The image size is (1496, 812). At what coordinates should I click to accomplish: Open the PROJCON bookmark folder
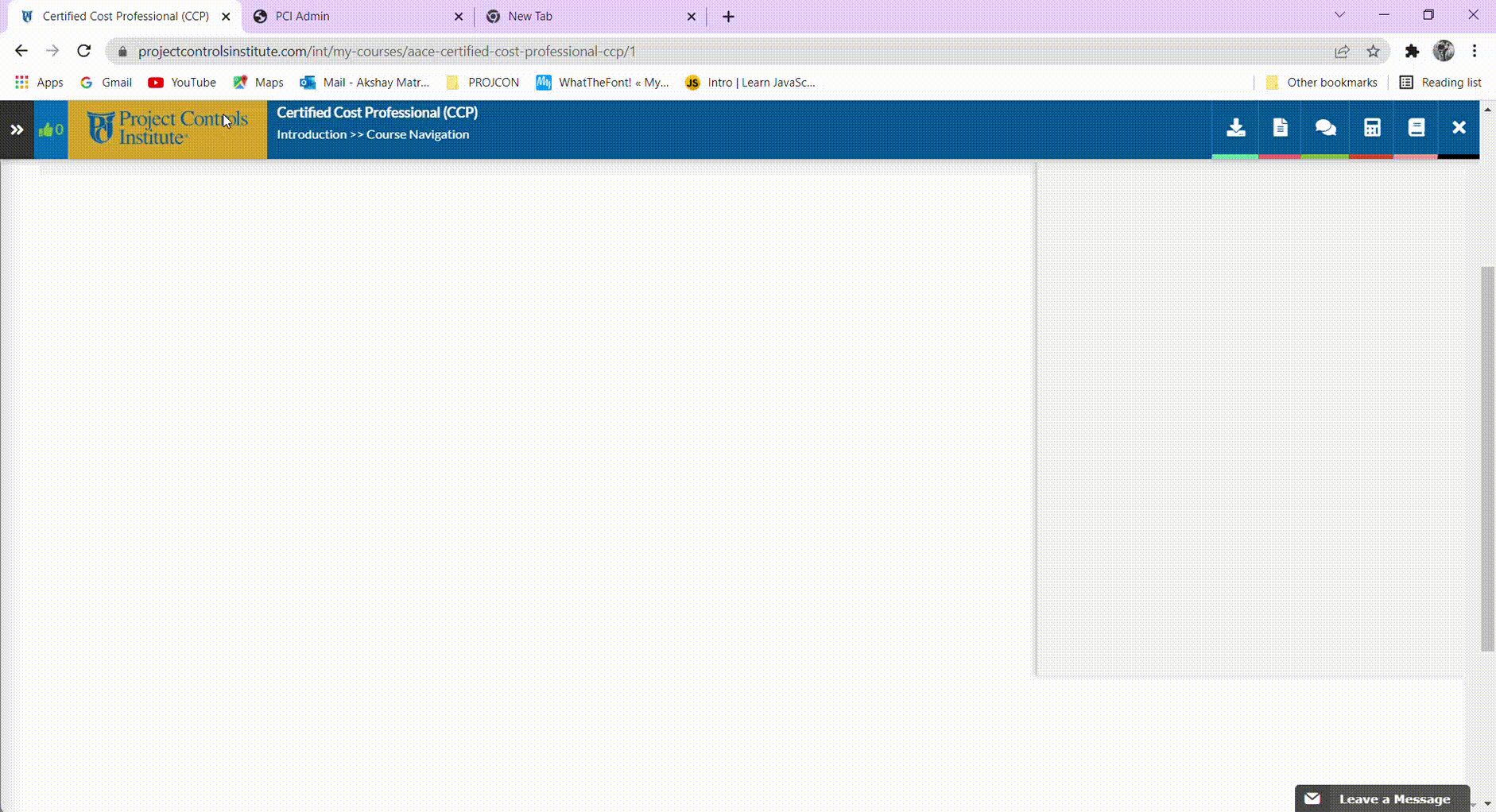click(x=483, y=83)
